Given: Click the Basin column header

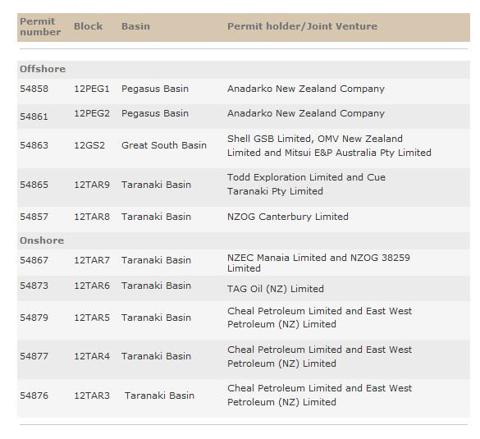Looking at the screenshot, I should tap(135, 26).
